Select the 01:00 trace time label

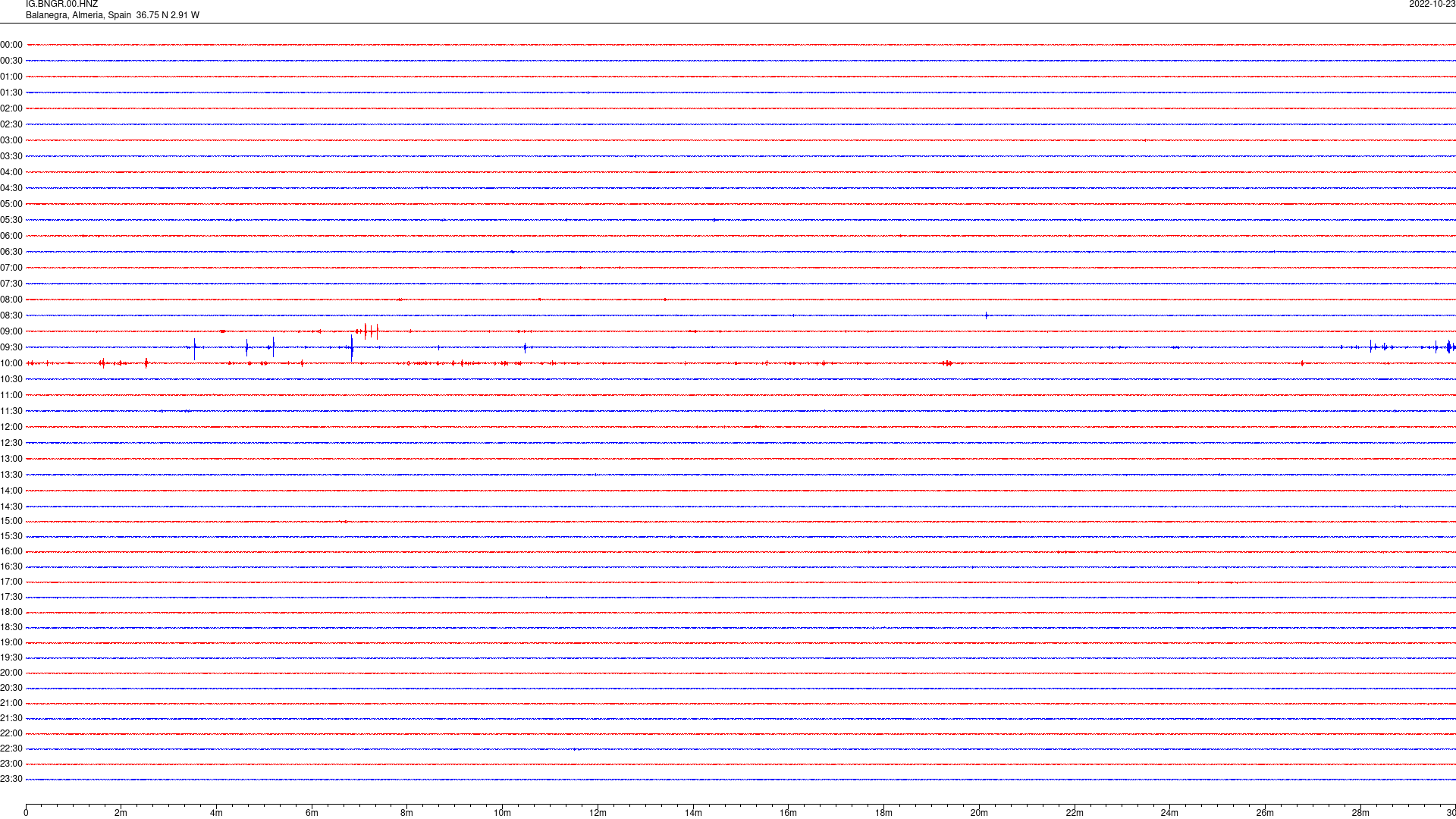click(11, 77)
